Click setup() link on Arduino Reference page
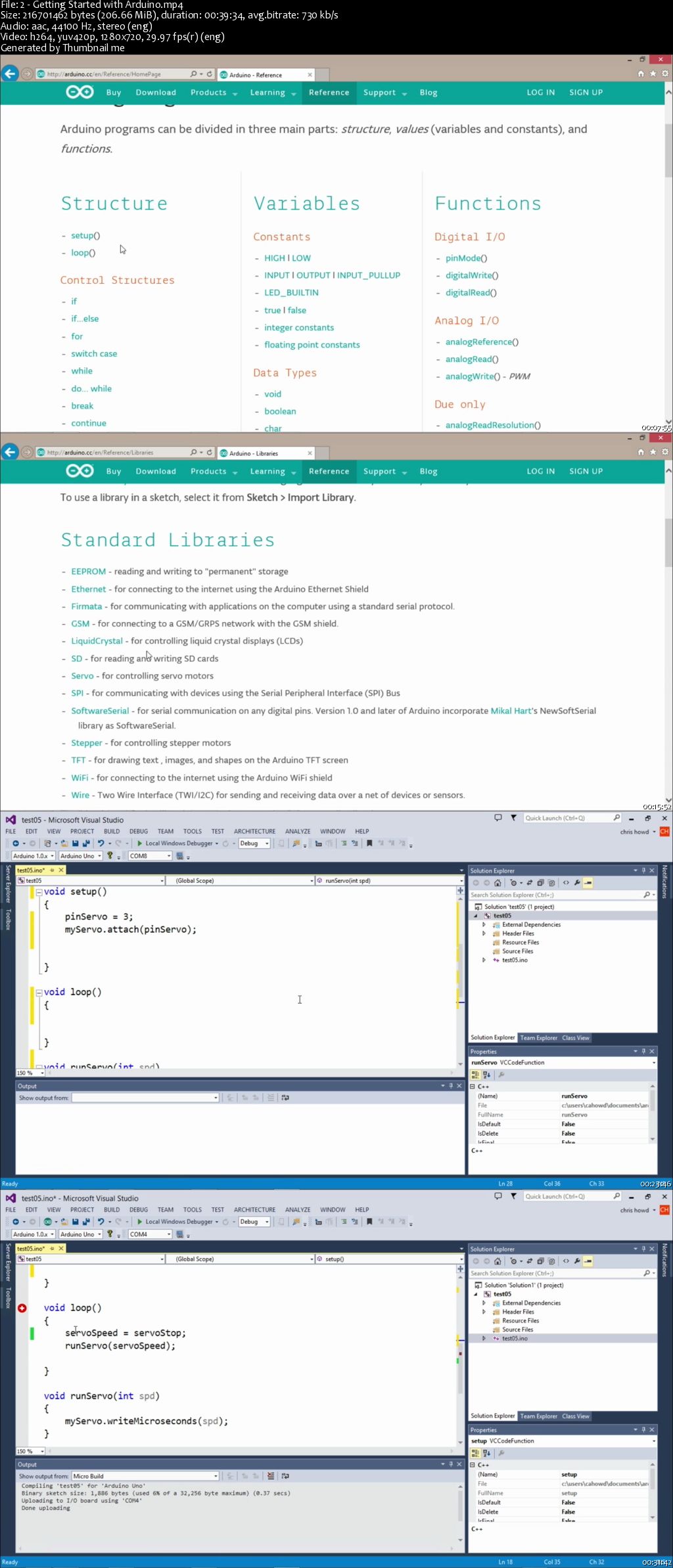Viewport: 673px width, 1568px height. (85, 235)
